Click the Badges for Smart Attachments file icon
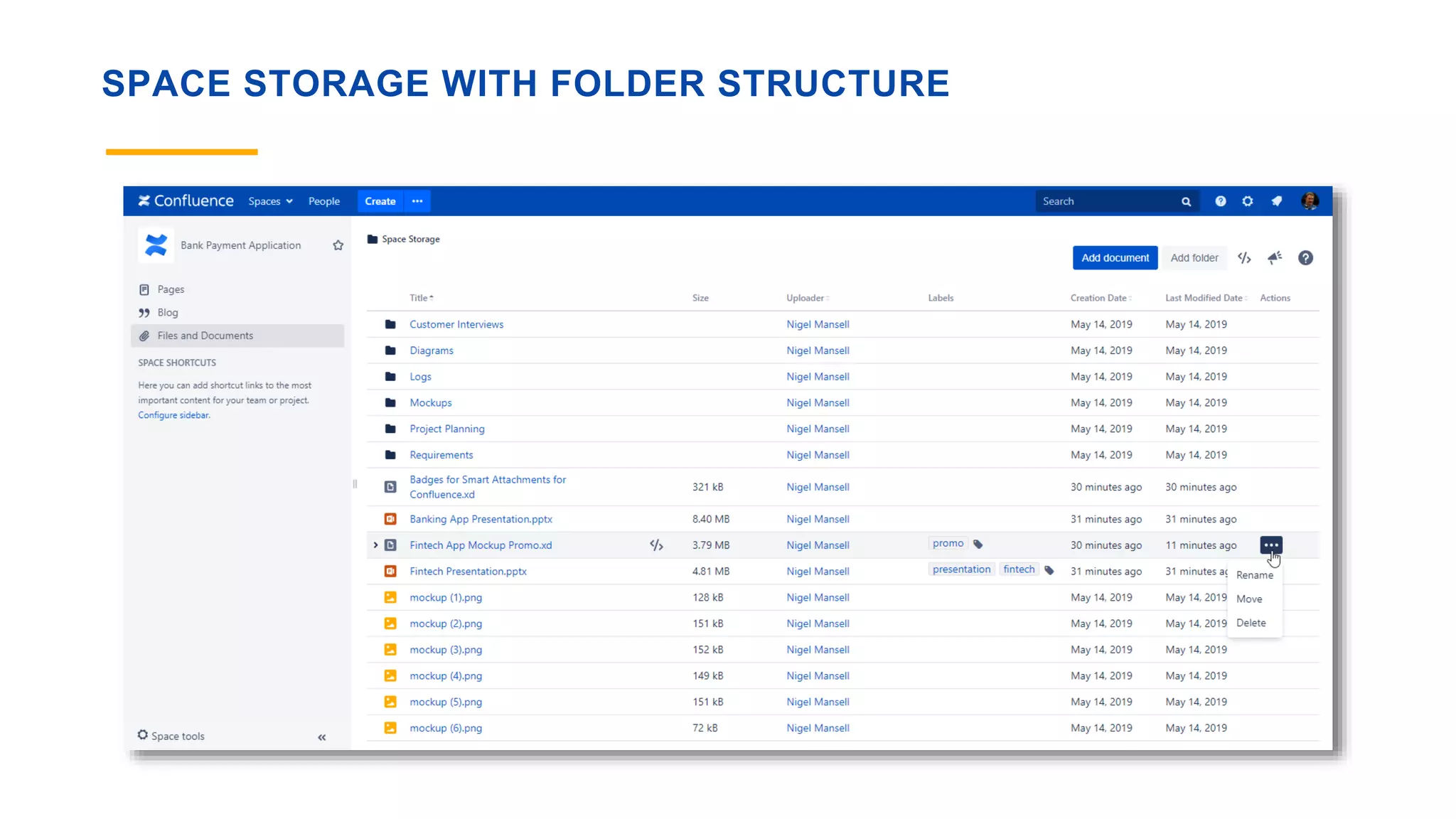Viewport: 1456px width, 819px height. tap(390, 487)
